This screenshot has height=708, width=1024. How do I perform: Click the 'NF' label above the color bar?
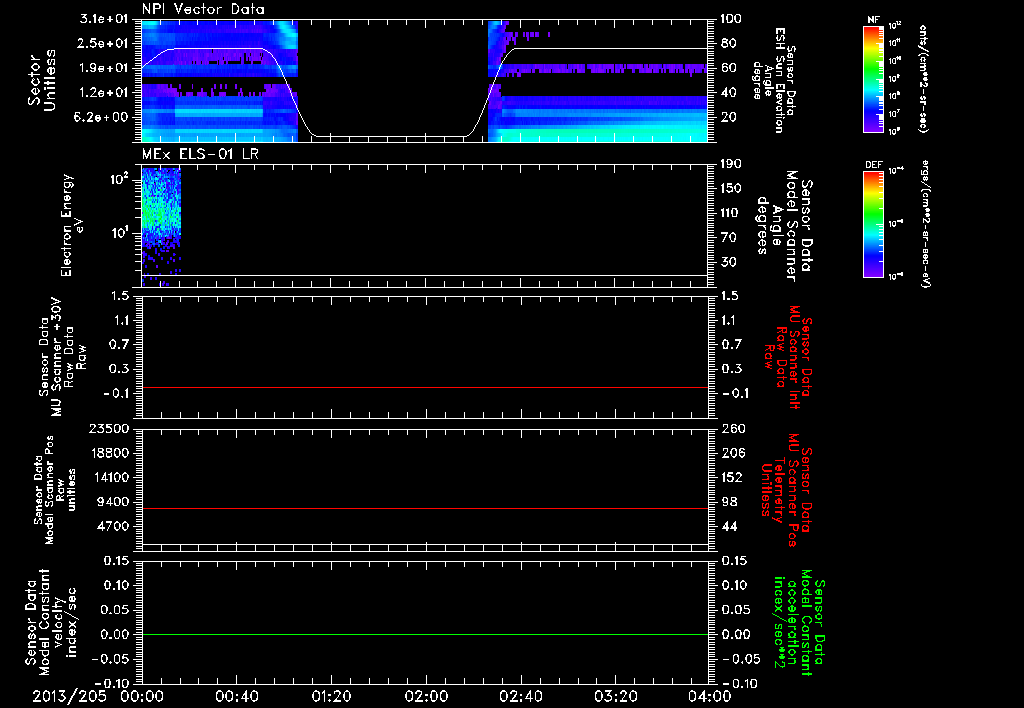click(x=873, y=20)
